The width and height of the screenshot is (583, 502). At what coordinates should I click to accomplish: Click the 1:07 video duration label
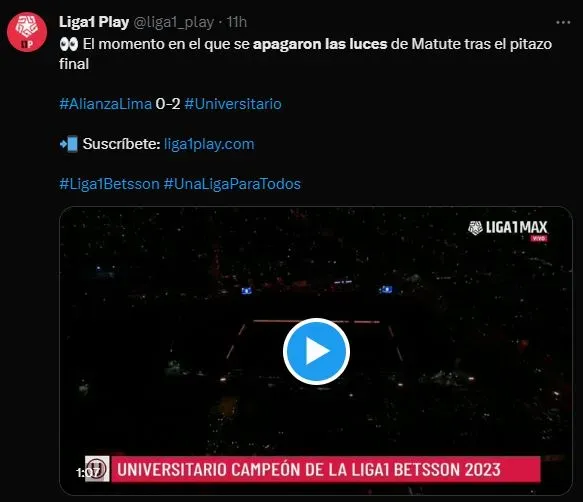click(x=88, y=472)
